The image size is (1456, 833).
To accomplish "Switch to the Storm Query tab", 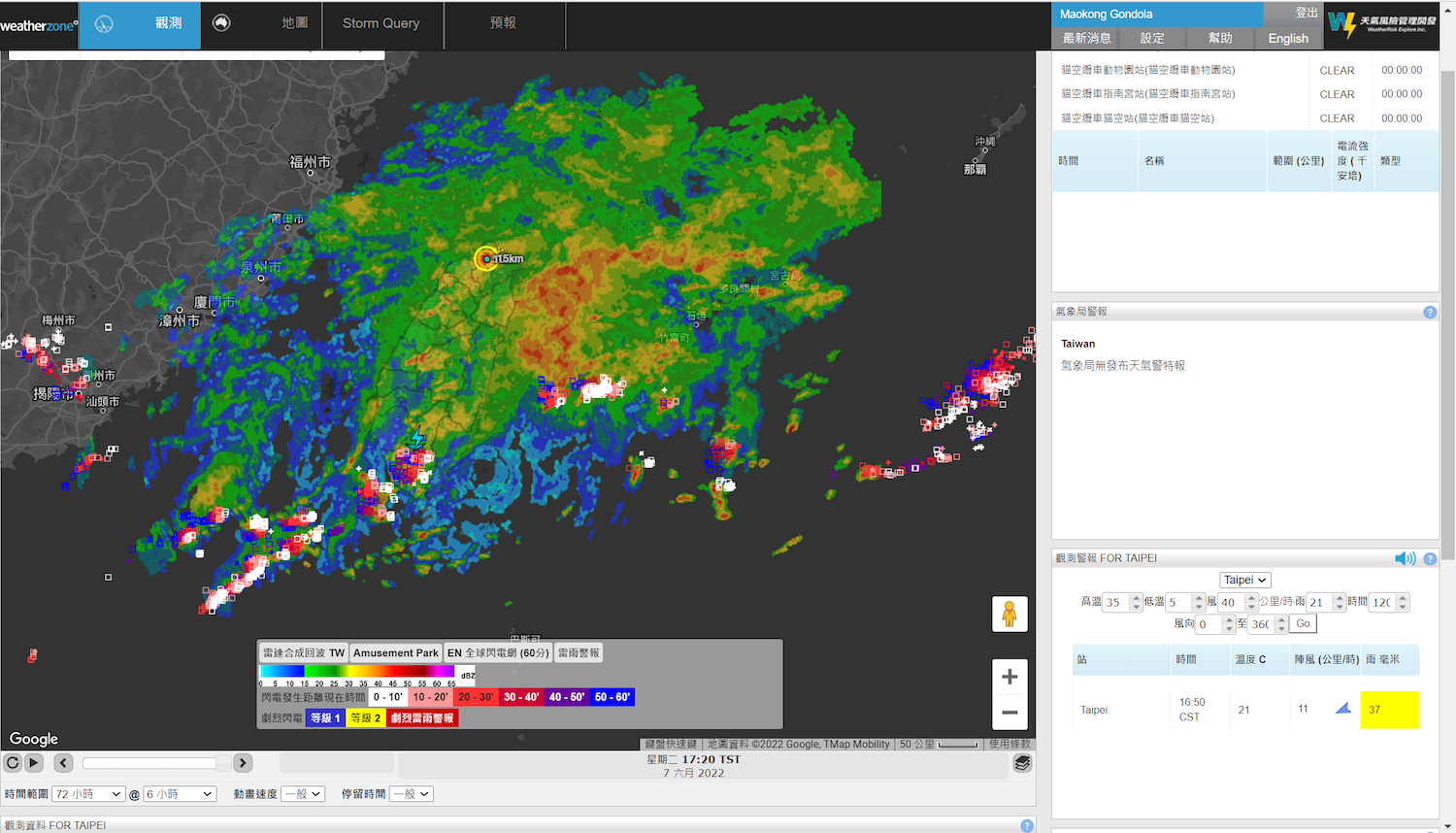I will tap(381, 23).
